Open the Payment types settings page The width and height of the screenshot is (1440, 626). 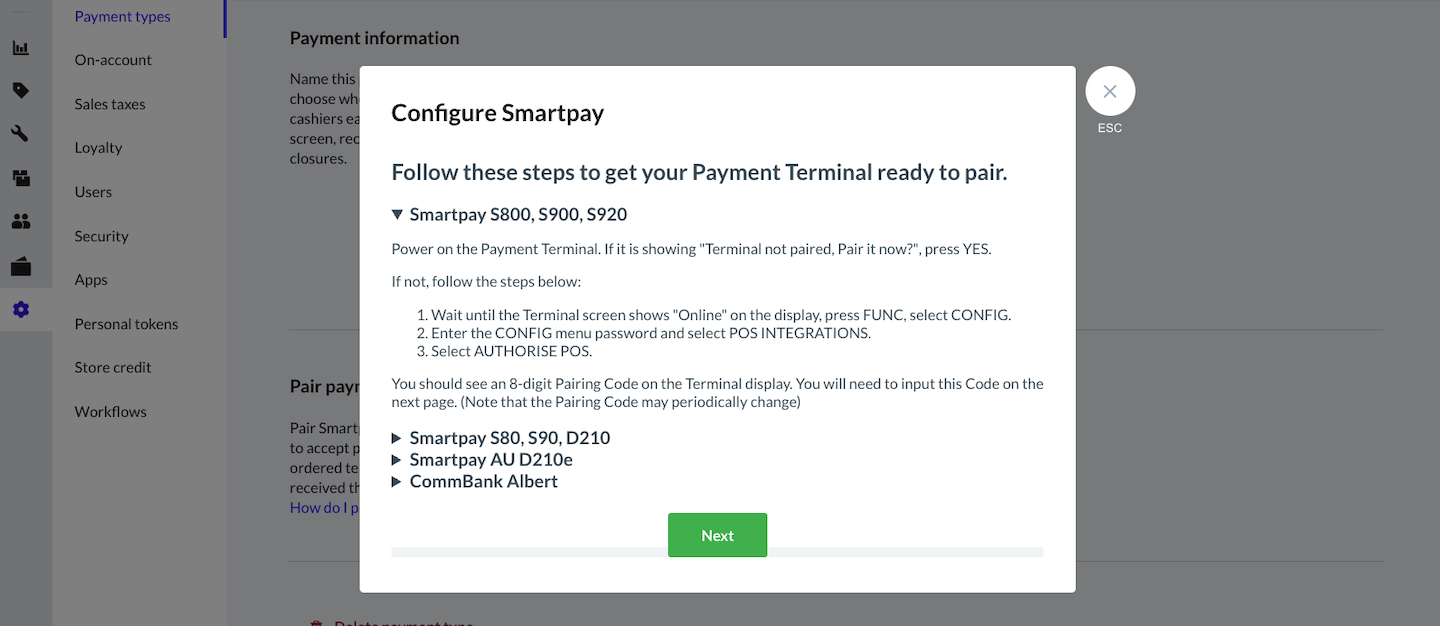(x=122, y=16)
